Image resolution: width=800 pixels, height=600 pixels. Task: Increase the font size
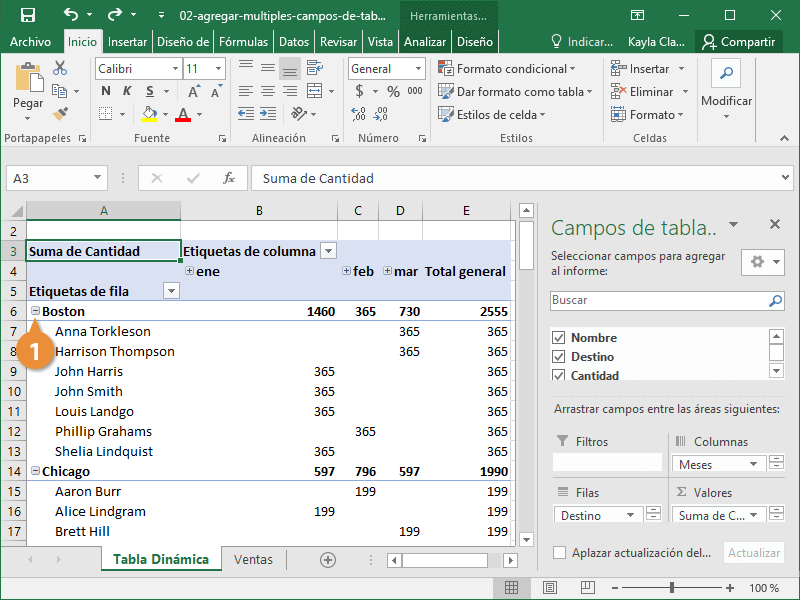point(193,92)
